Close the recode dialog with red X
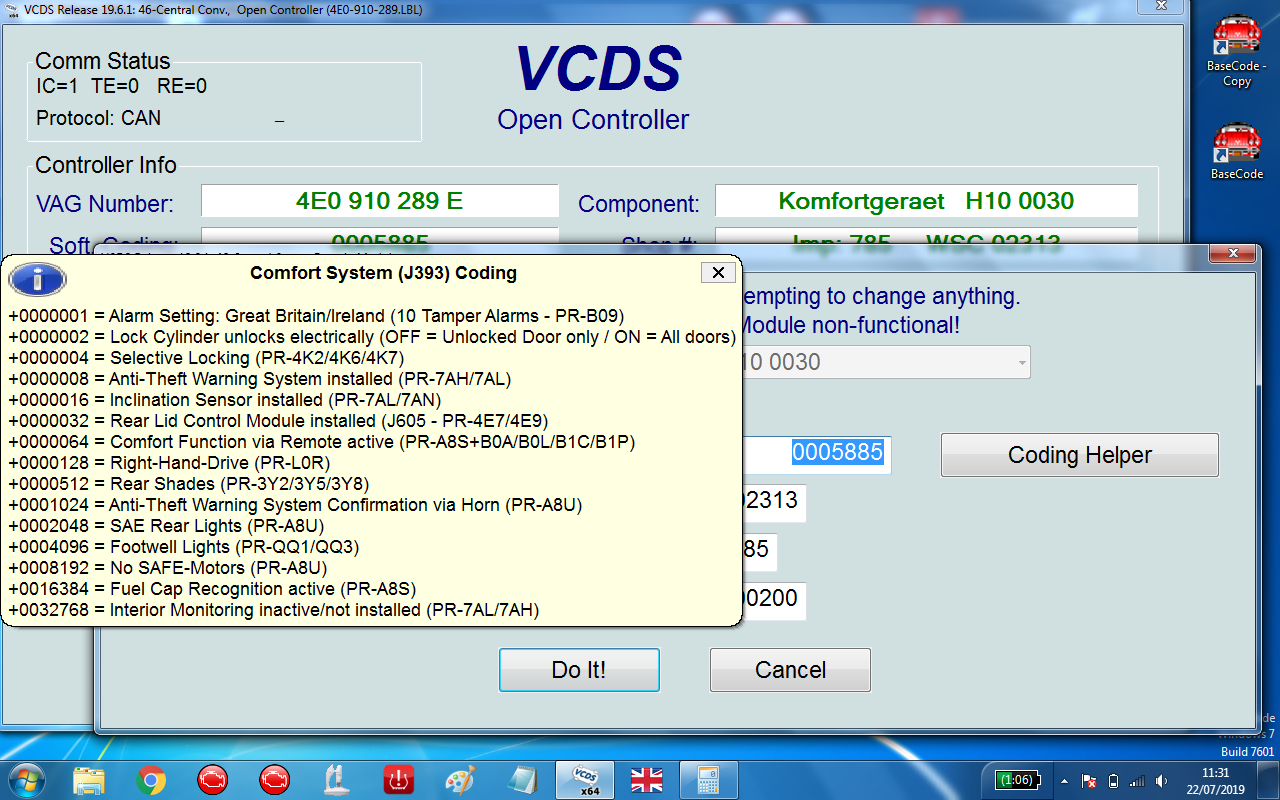1280x800 pixels. tap(1232, 254)
